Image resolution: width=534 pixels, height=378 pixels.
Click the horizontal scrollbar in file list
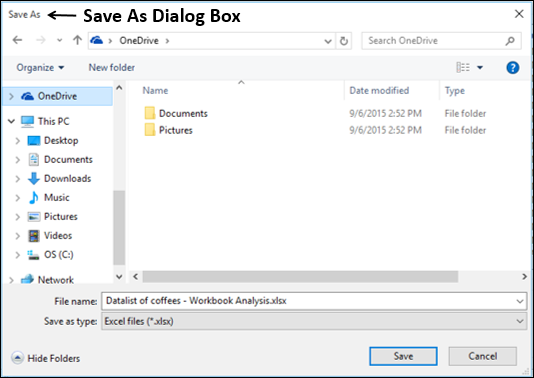pyautogui.click(x=300, y=277)
